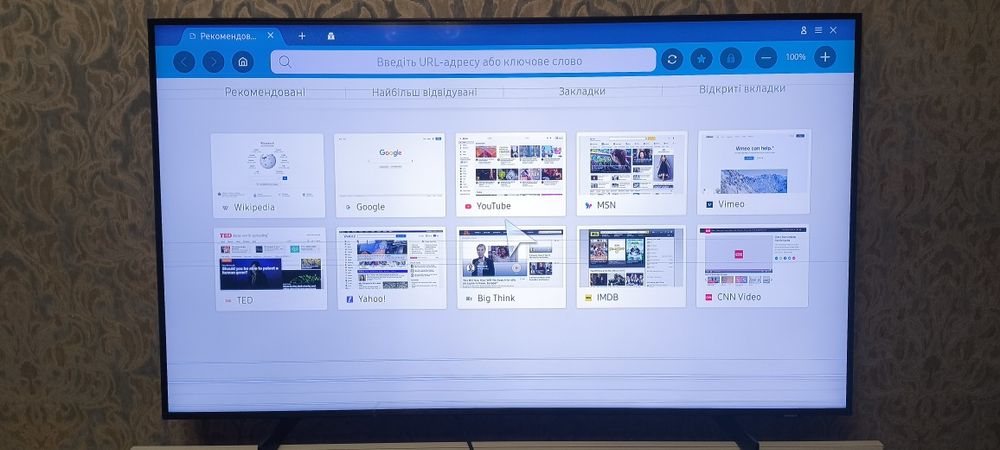Go forward with the forward arrow button
The image size is (1000, 450).
tap(214, 62)
